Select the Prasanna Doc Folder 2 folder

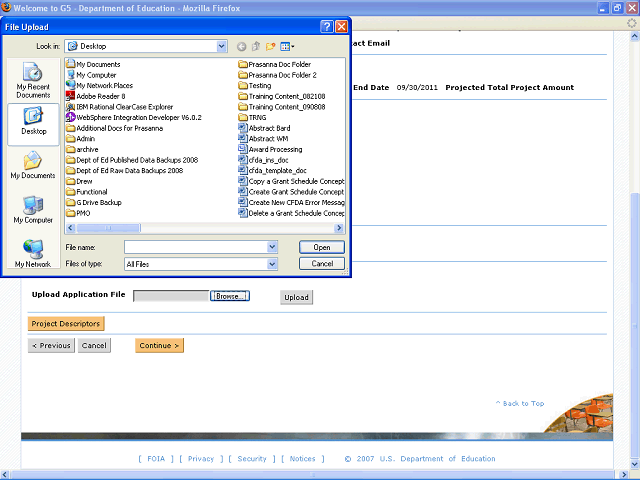pyautogui.click(x=277, y=75)
